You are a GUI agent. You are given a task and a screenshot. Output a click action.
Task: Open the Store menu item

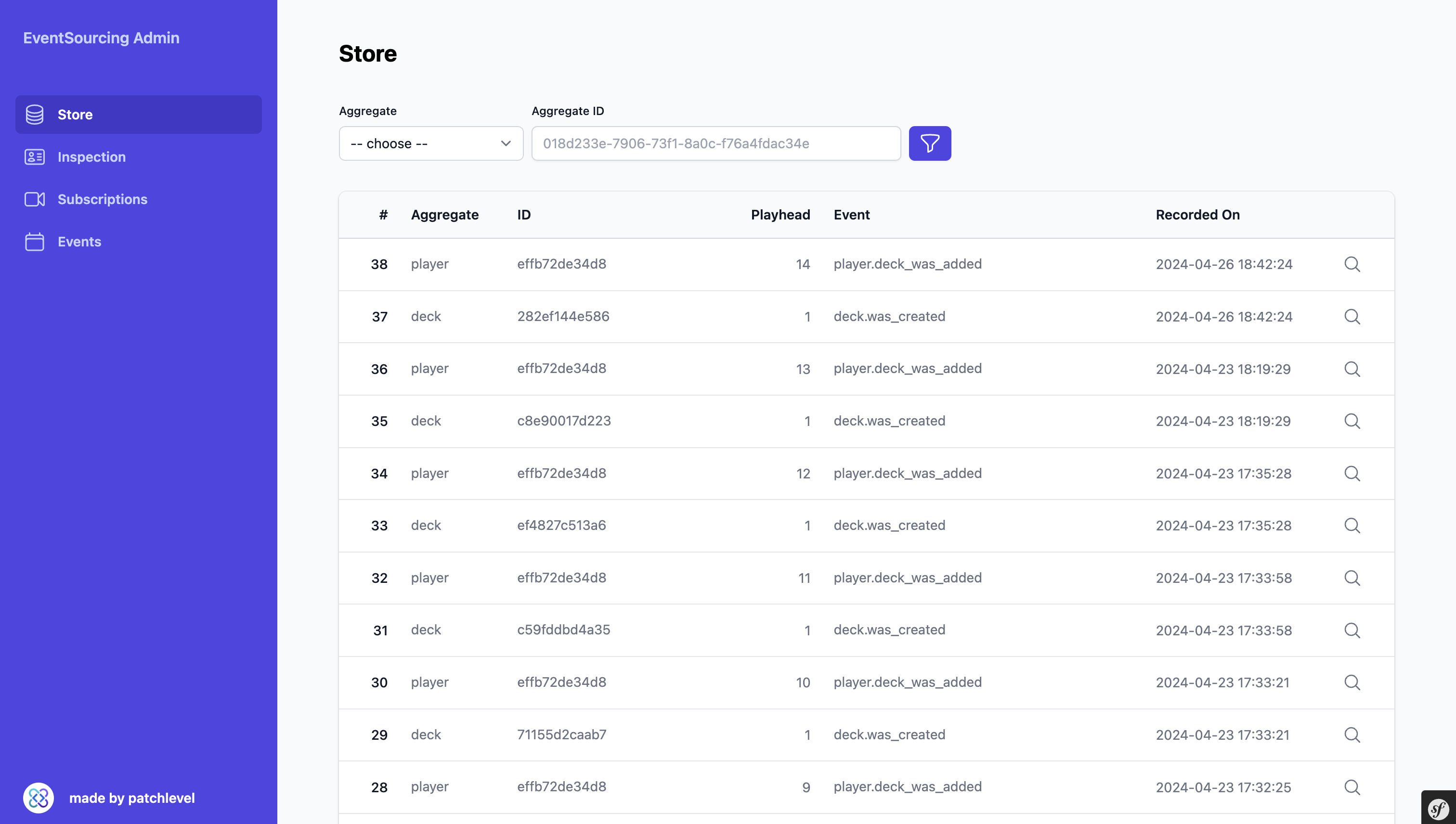(138, 115)
